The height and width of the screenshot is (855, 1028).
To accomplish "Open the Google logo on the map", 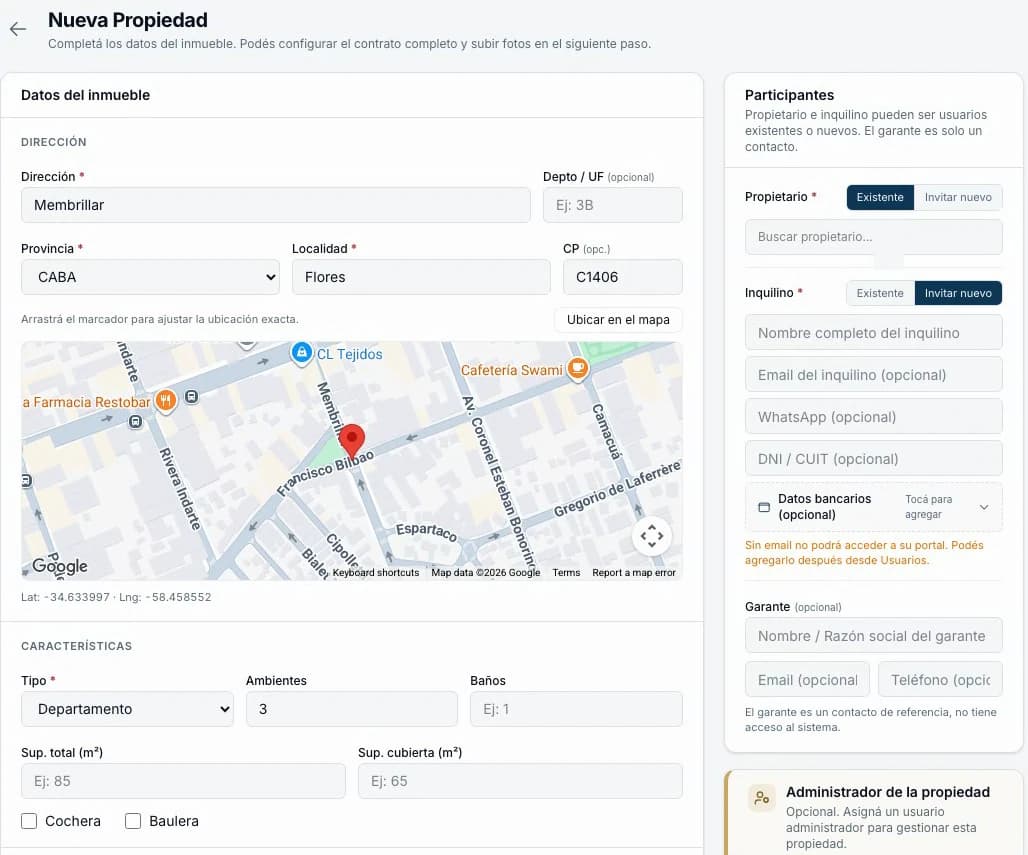I will [60, 566].
